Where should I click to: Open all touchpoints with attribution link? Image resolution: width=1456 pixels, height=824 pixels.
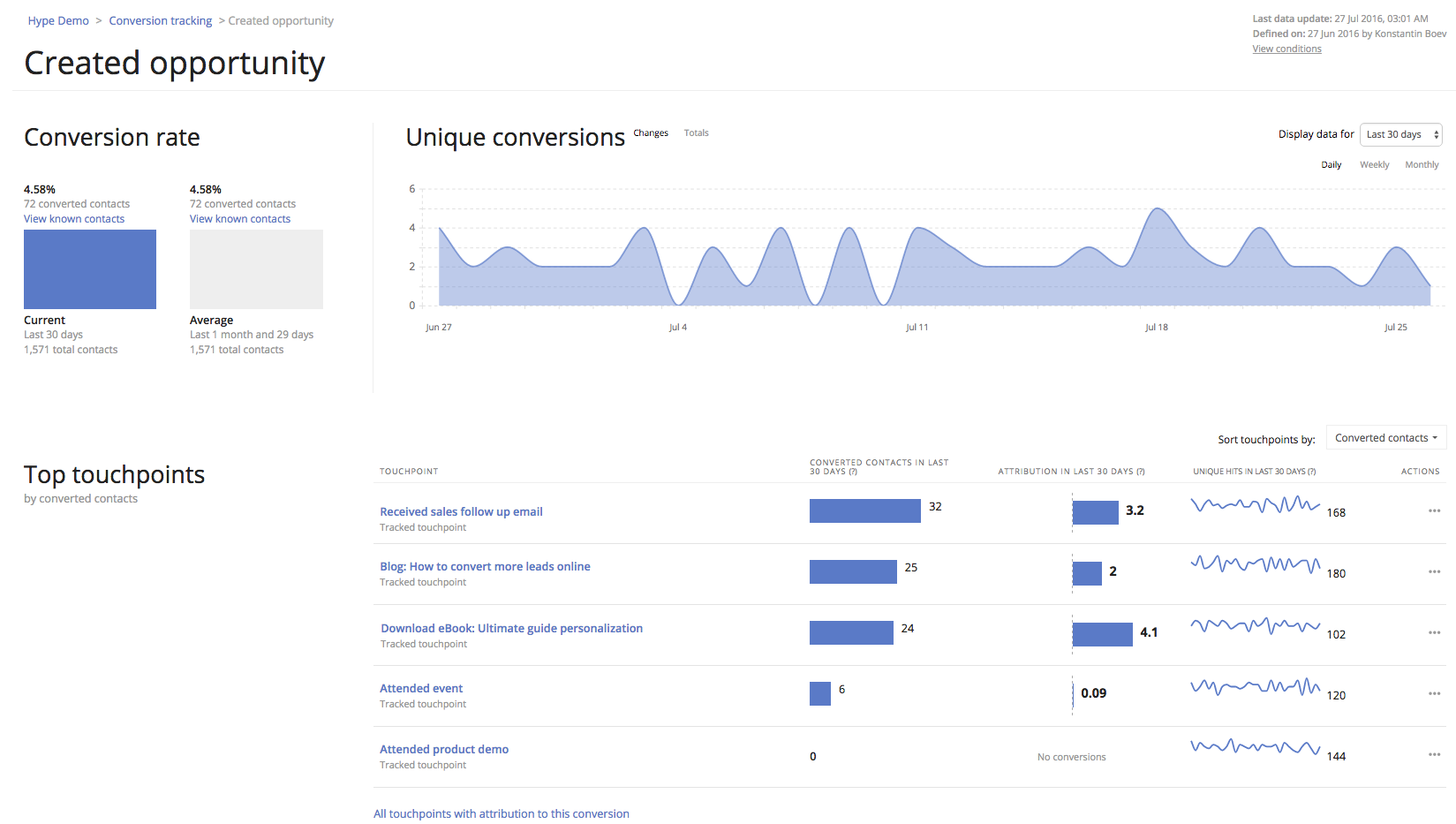[x=501, y=813]
